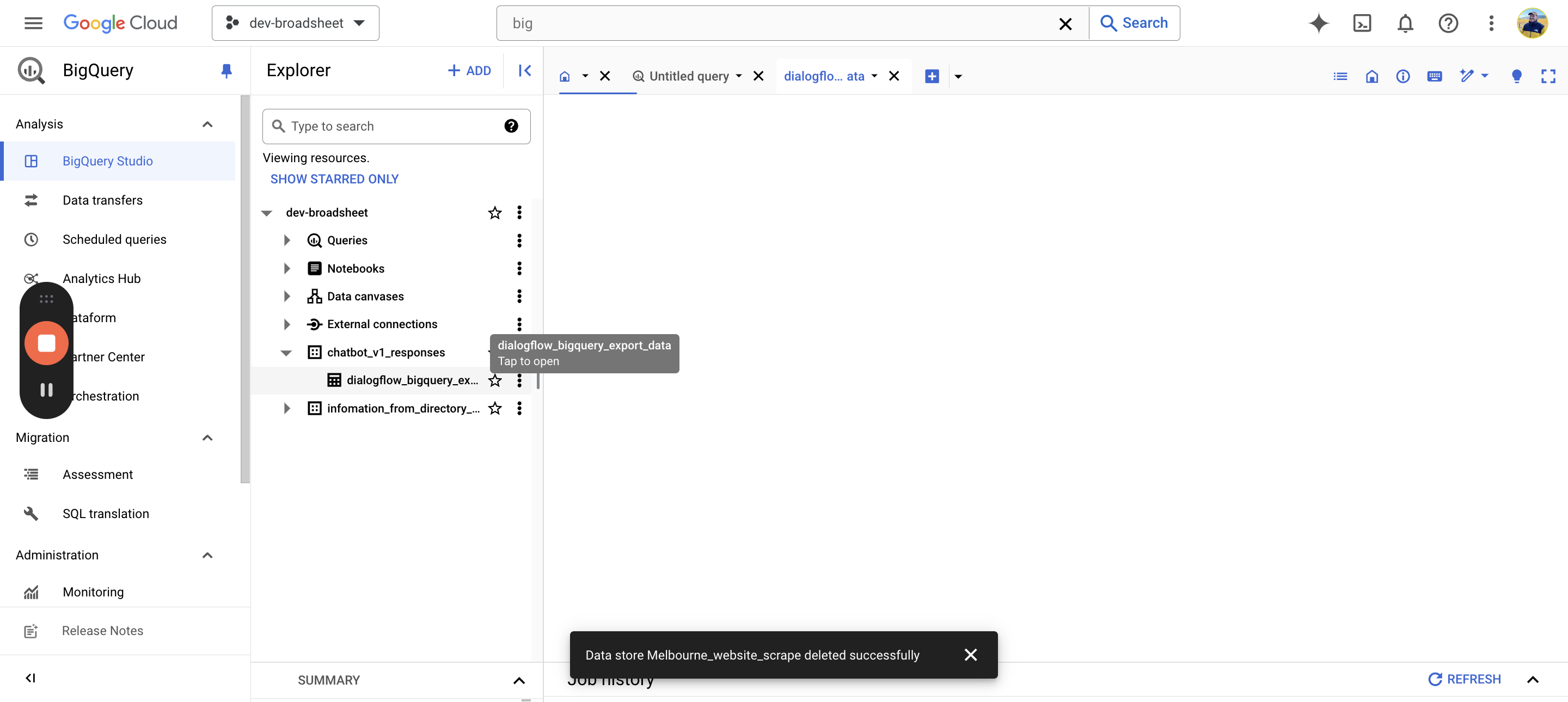Open keyboard shortcuts icon
The image size is (1568, 702).
[1434, 76]
